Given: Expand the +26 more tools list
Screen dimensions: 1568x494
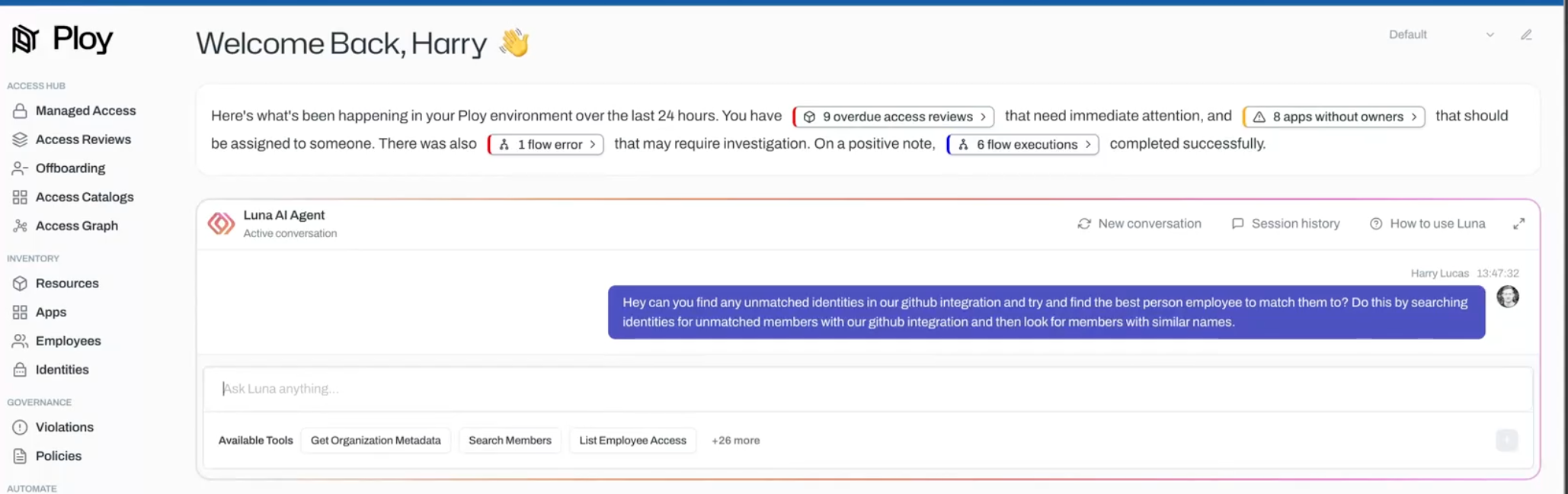Looking at the screenshot, I should pyautogui.click(x=735, y=441).
